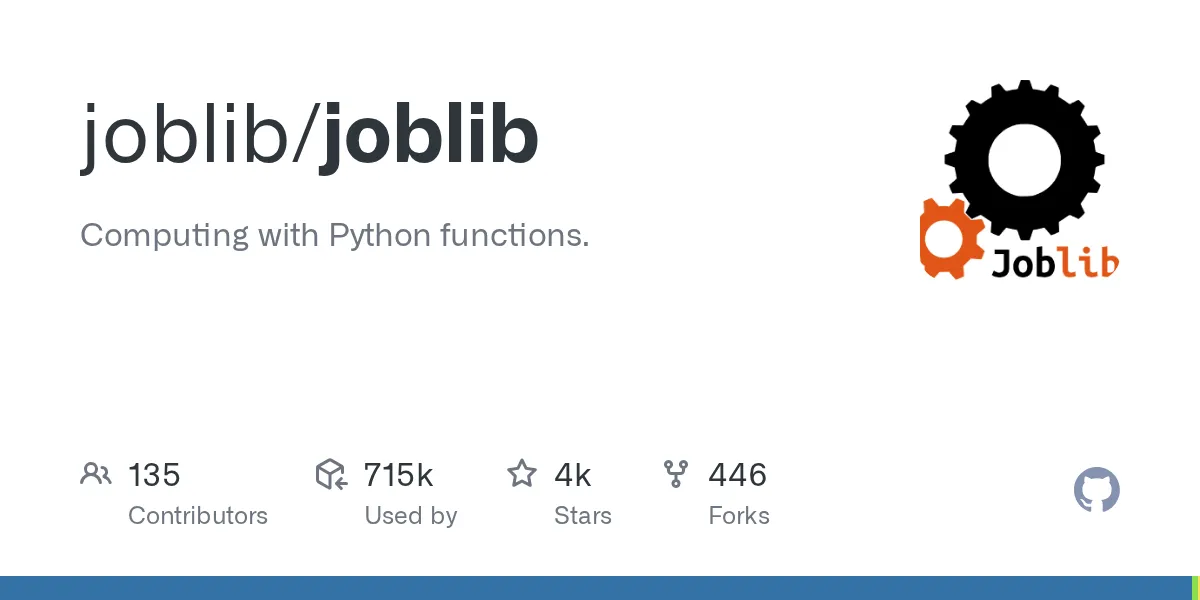Click the Joblib logo wordmark text

coord(1055,262)
